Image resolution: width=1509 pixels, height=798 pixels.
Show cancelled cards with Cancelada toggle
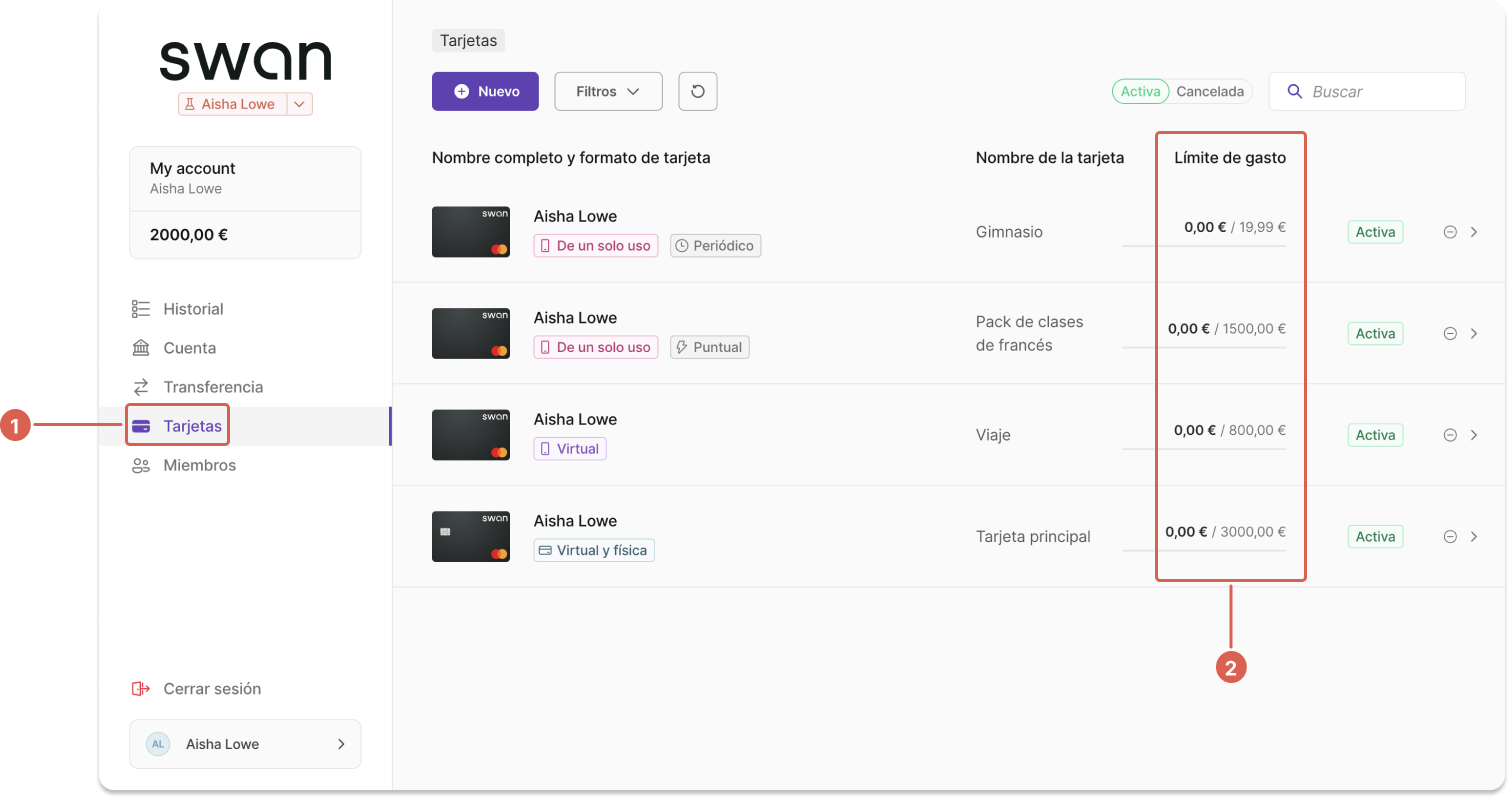[x=1210, y=91]
